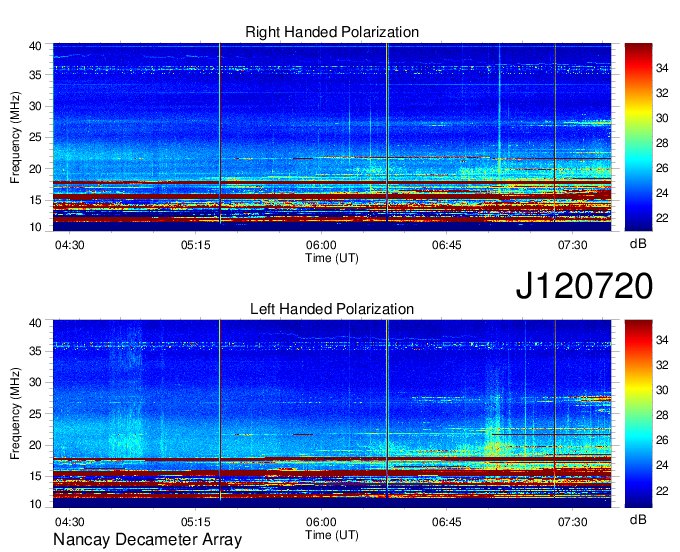Click 05:15 tick under Right Handed plot
This screenshot has width=680, height=552.
tap(195, 245)
